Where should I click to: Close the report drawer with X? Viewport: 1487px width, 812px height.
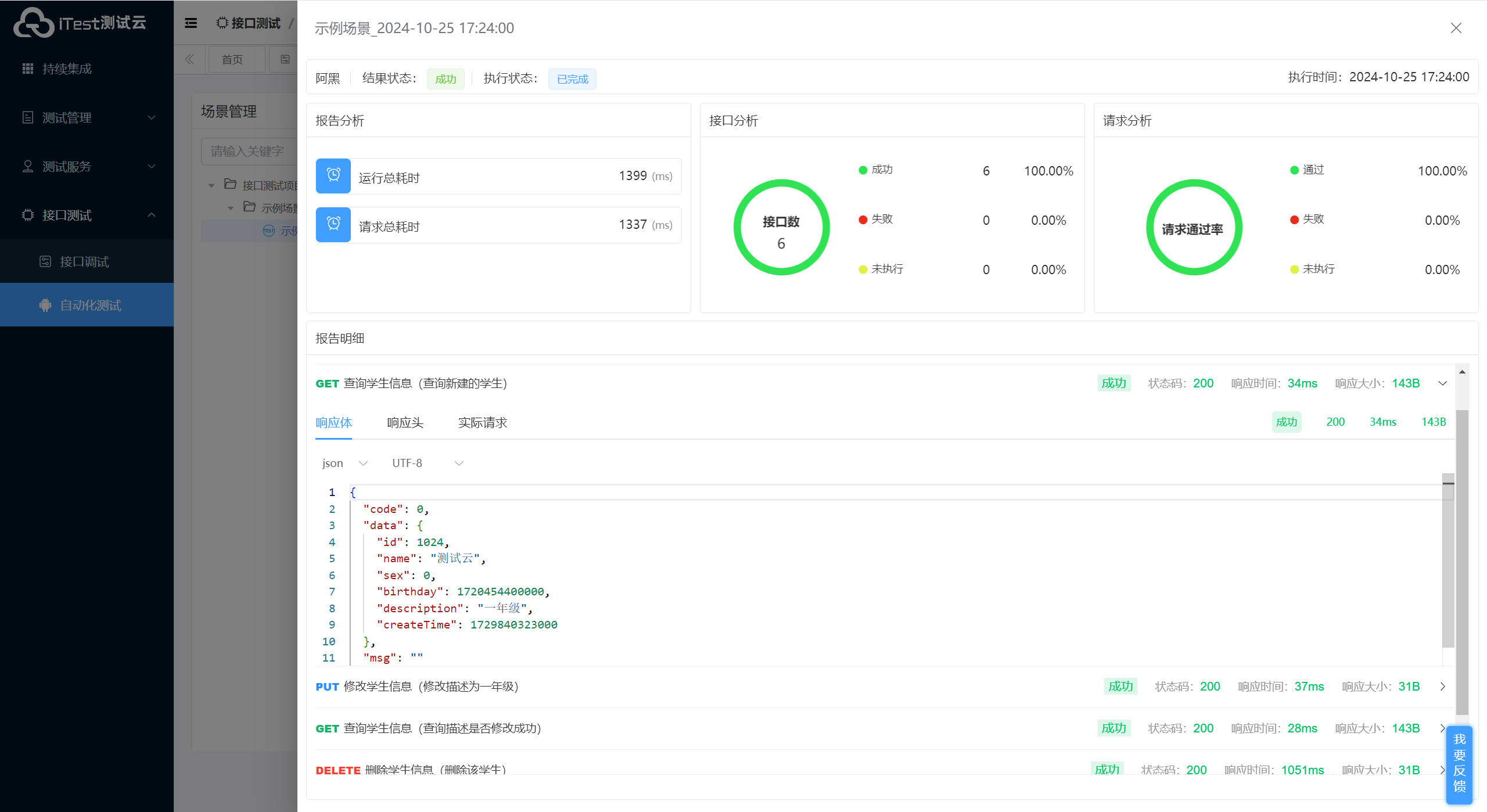1456,28
